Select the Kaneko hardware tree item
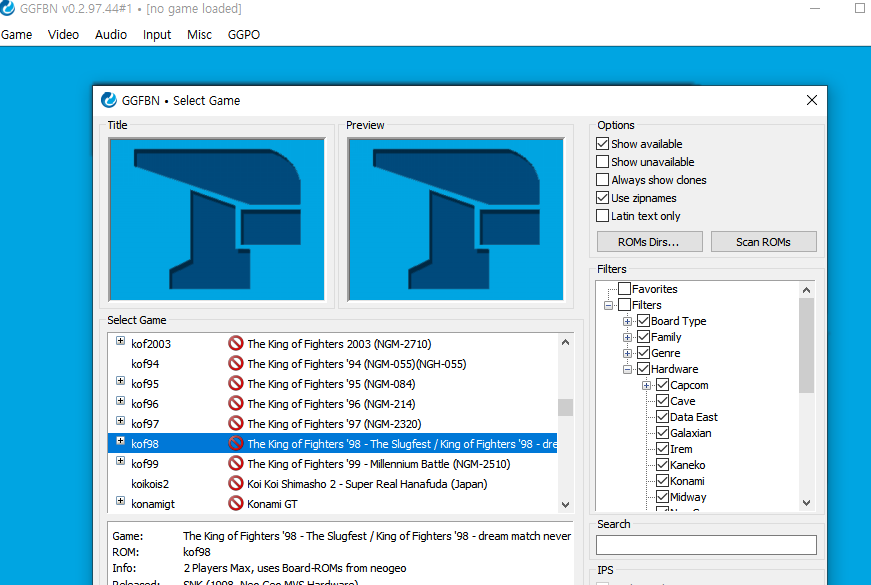Viewport: 871px width, 585px height. (688, 466)
